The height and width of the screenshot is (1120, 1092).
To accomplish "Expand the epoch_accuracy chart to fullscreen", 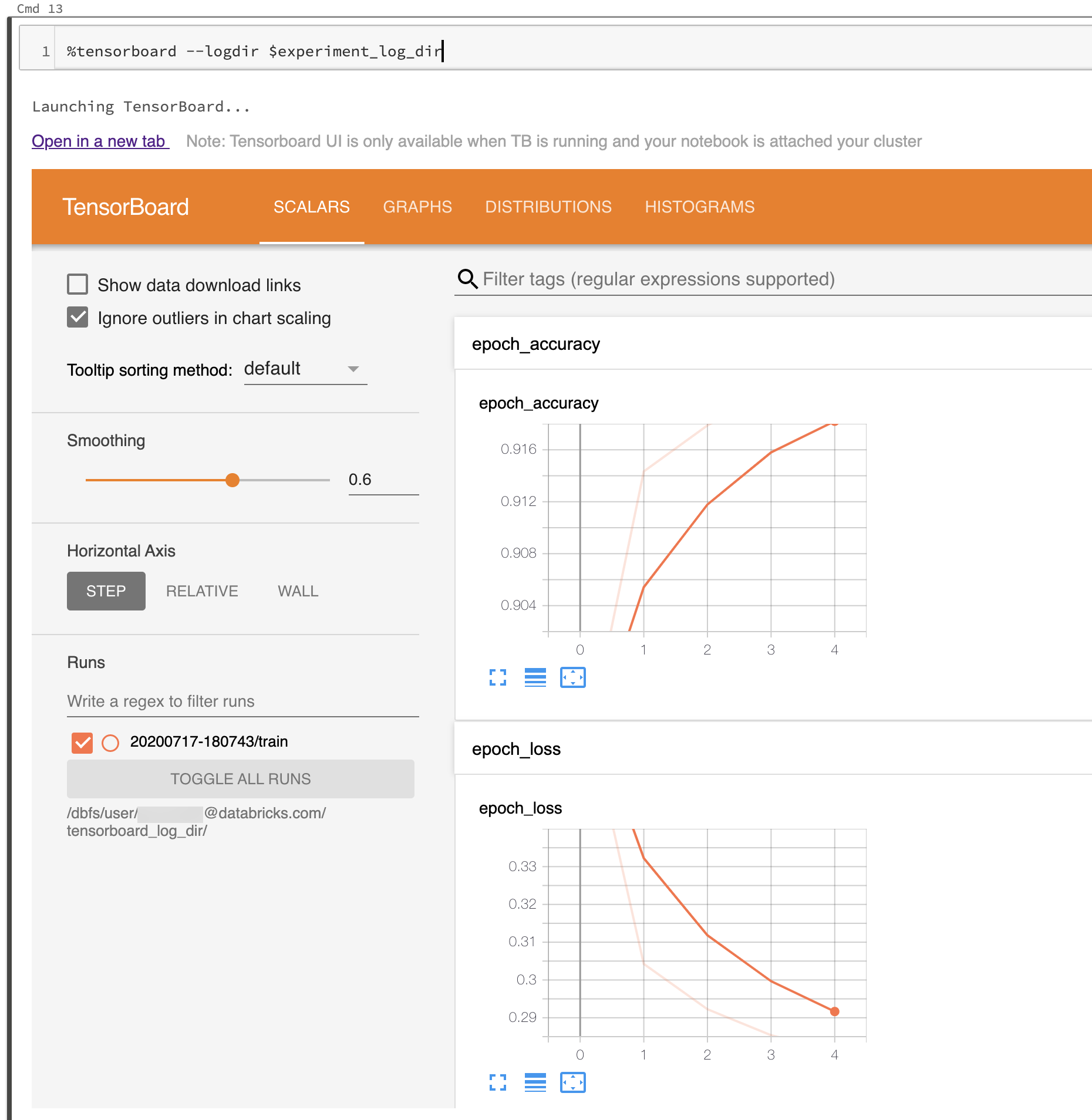I will pos(498,677).
